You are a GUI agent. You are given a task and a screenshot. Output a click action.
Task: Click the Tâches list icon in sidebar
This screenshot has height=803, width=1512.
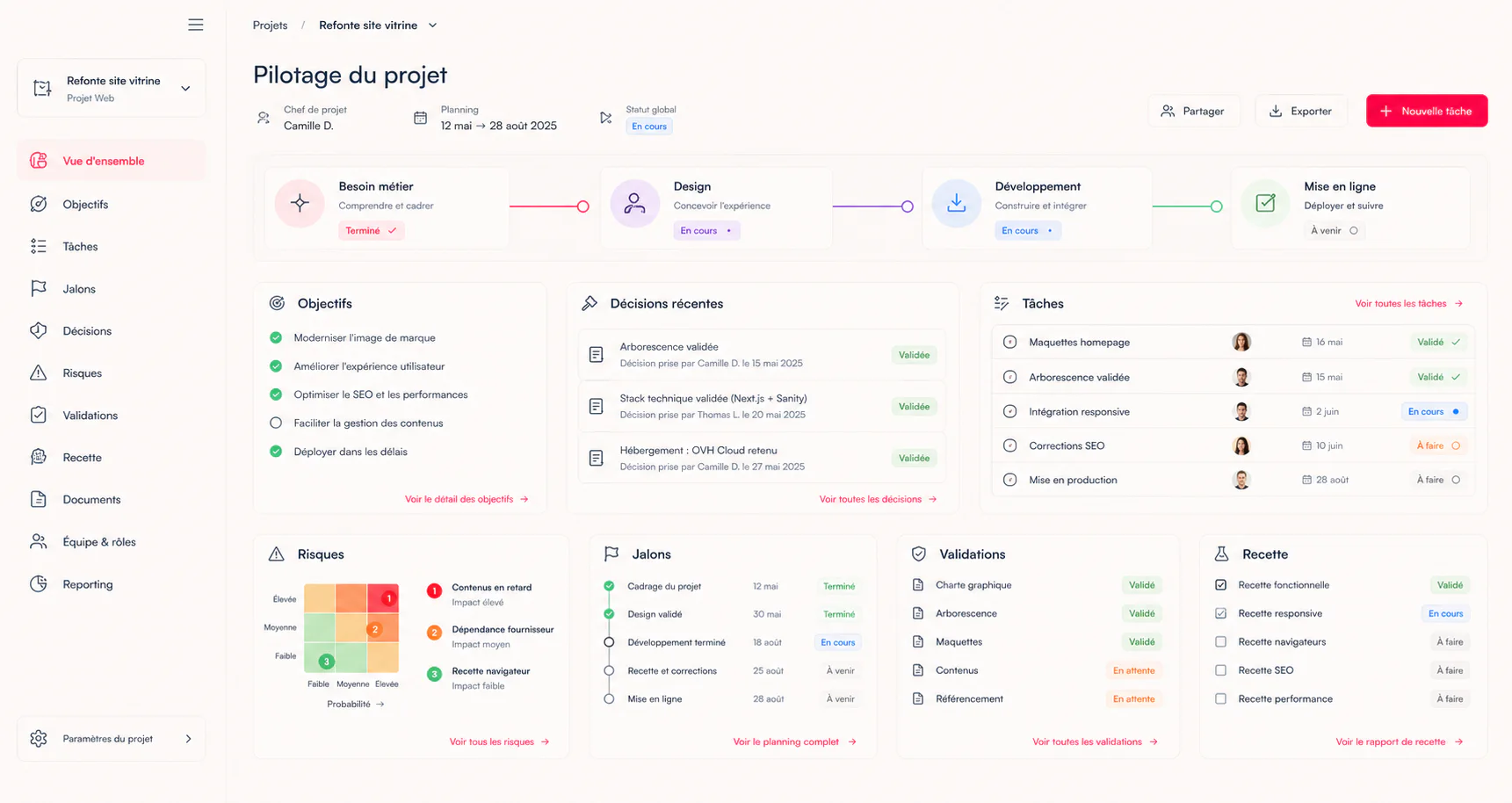tap(39, 246)
